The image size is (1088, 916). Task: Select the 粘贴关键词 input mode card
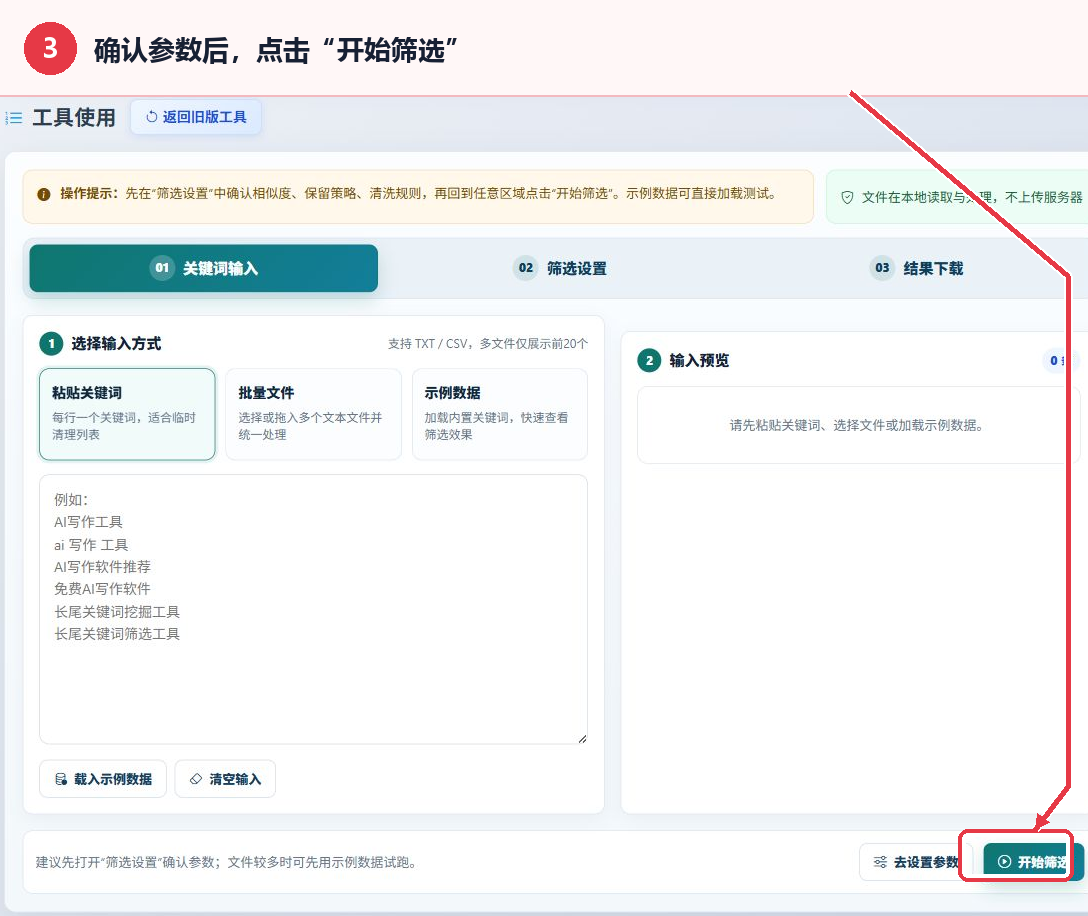click(x=127, y=414)
